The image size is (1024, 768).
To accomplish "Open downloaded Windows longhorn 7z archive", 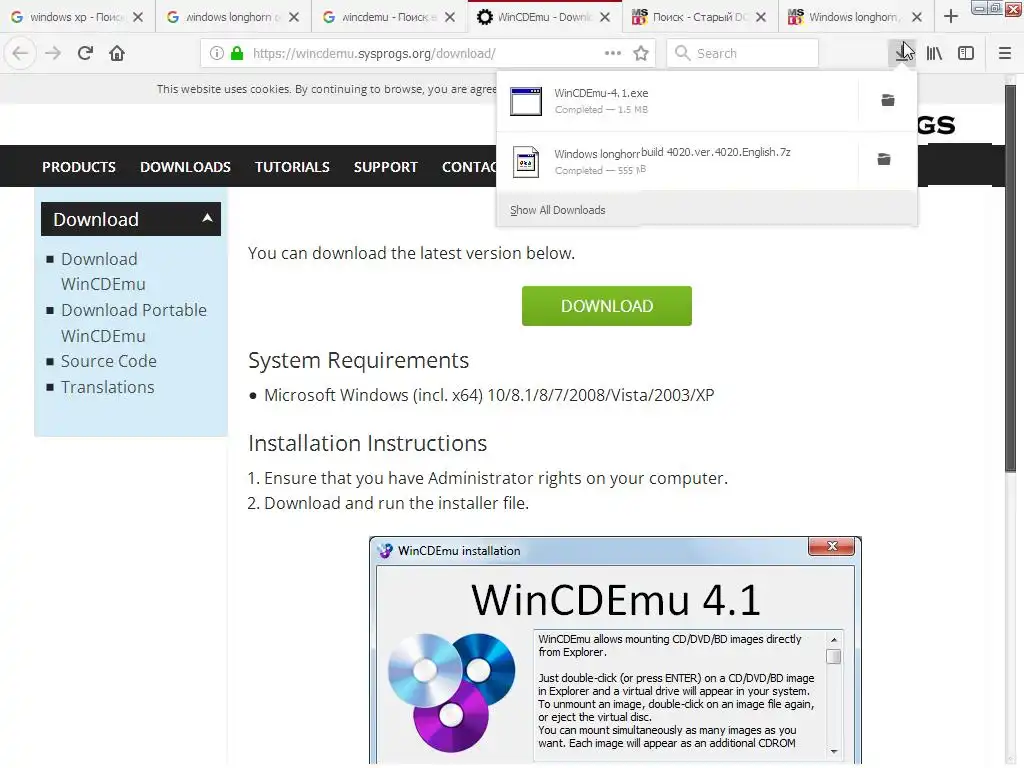I will click(x=677, y=161).
